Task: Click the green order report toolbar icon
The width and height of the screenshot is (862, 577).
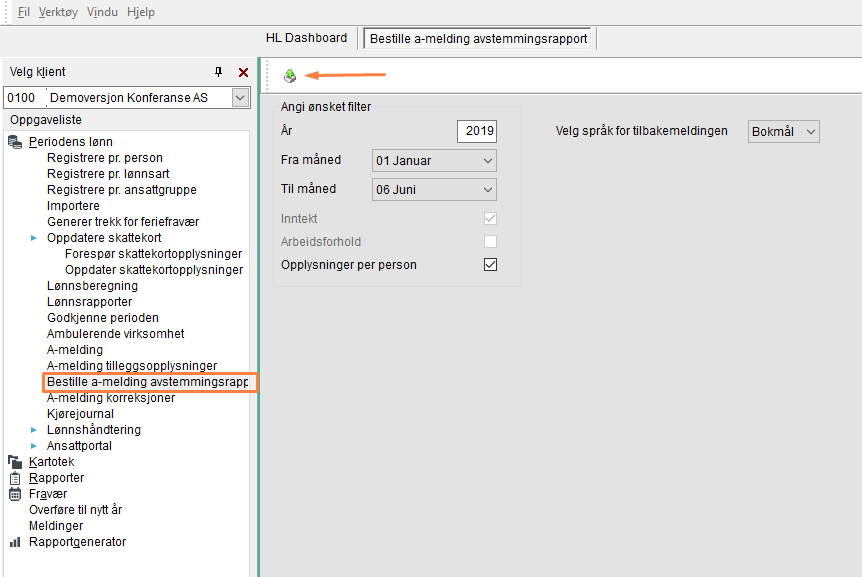Action: pyautogui.click(x=290, y=75)
